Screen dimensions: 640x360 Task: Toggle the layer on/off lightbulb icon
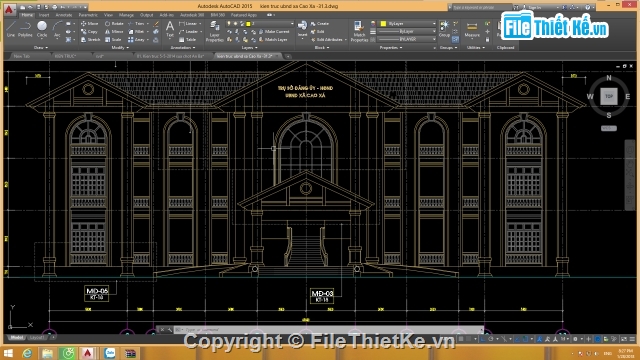point(229,24)
